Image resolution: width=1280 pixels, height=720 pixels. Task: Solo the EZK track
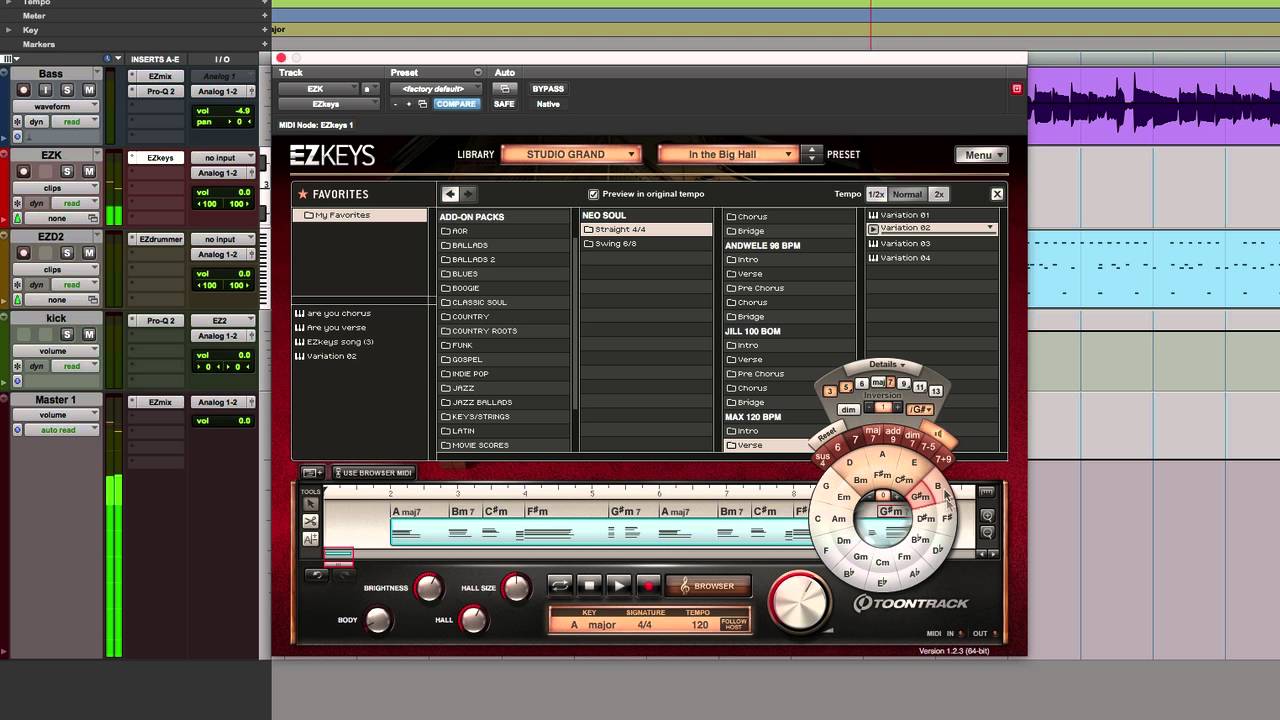click(x=67, y=172)
